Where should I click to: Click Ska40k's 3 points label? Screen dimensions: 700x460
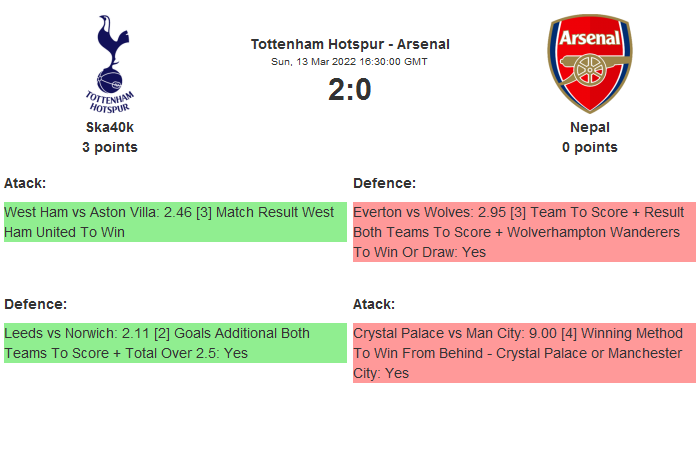coord(110,147)
